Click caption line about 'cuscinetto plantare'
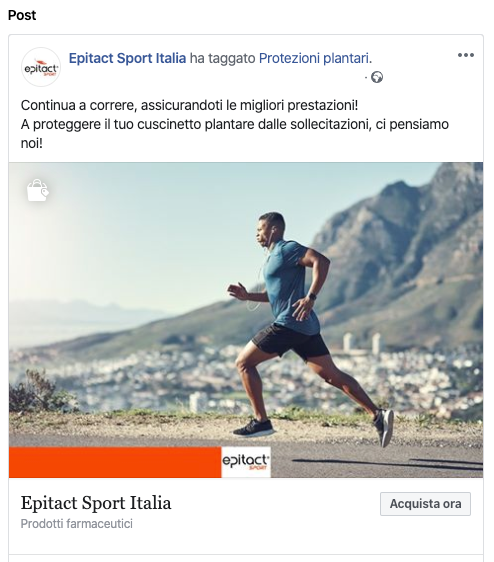 [235, 124]
